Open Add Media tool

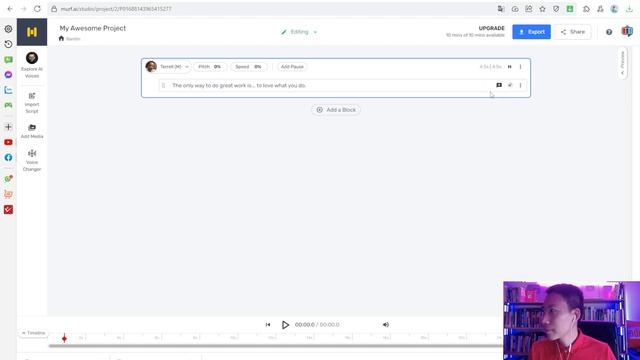(32, 131)
